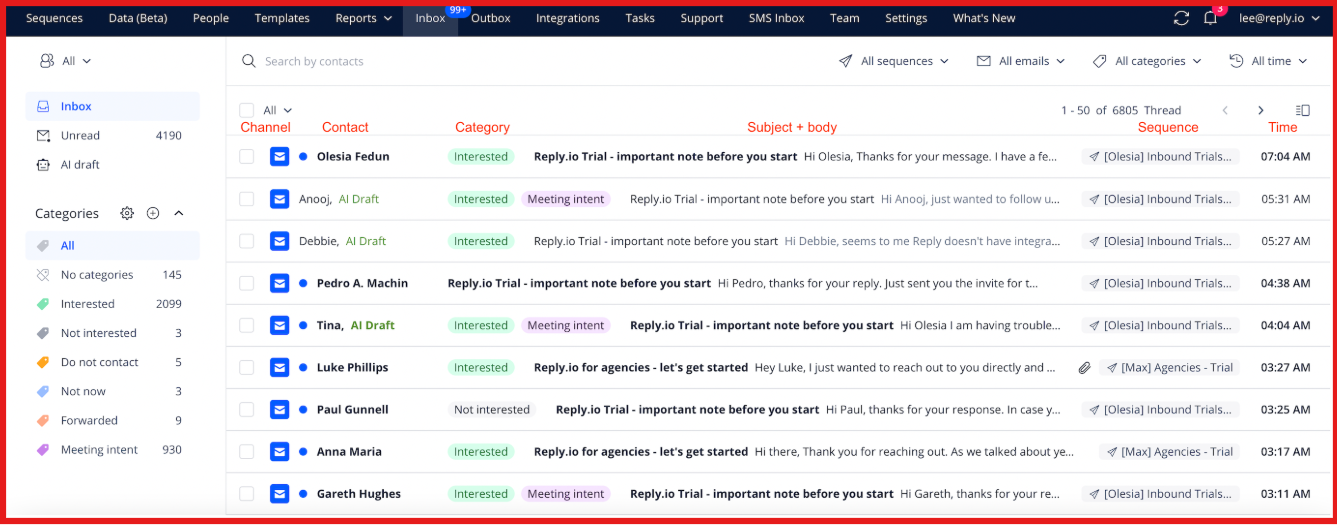The width and height of the screenshot is (1337, 528).
Task: Click the sync refresh icon in top bar
Action: click(1181, 18)
